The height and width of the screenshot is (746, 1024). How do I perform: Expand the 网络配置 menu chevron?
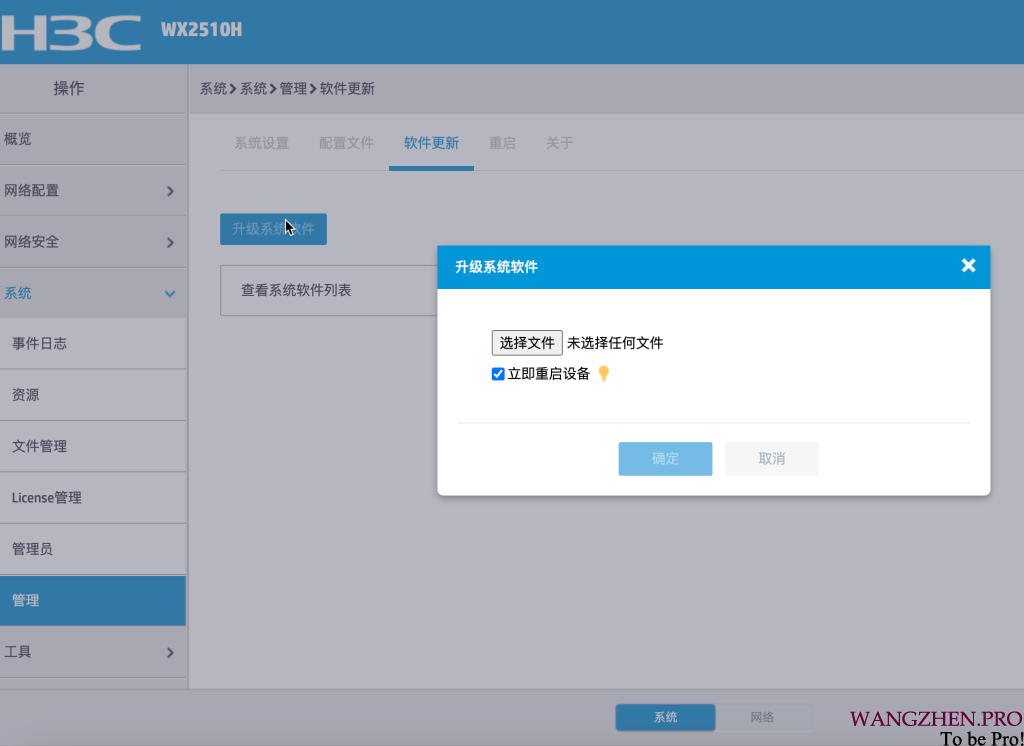click(170, 191)
